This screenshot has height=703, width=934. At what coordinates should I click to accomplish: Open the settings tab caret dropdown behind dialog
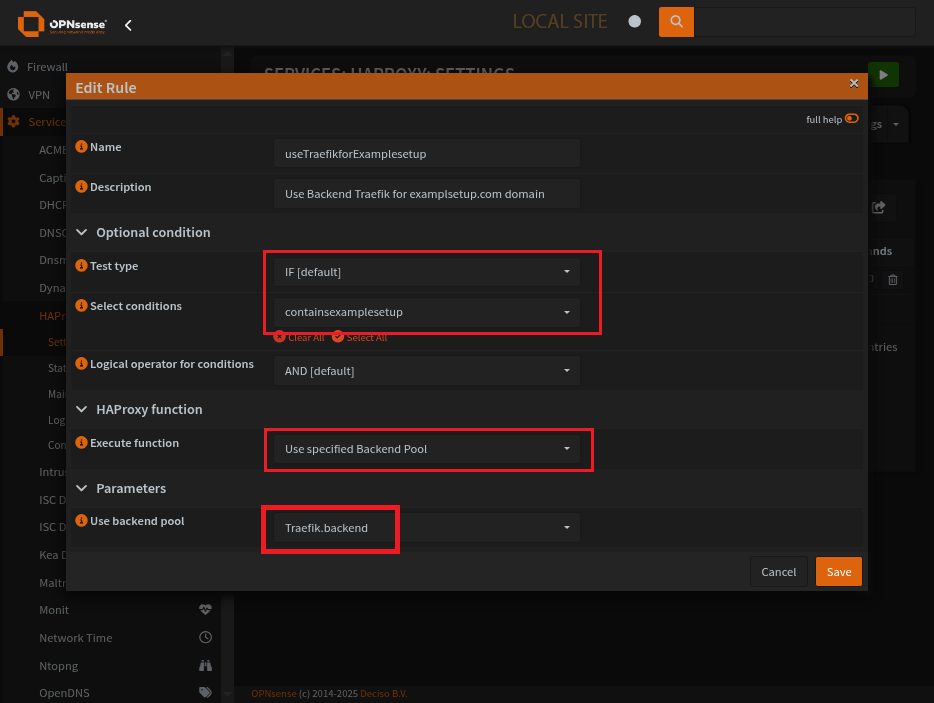(x=896, y=125)
